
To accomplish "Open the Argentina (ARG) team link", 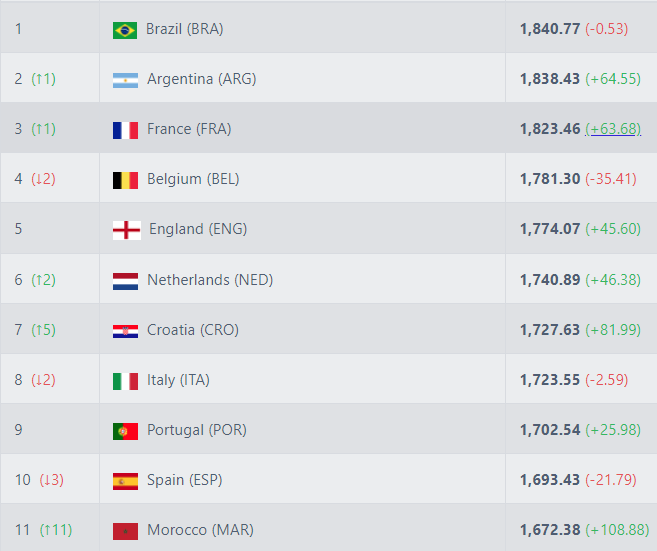I will coord(202,79).
